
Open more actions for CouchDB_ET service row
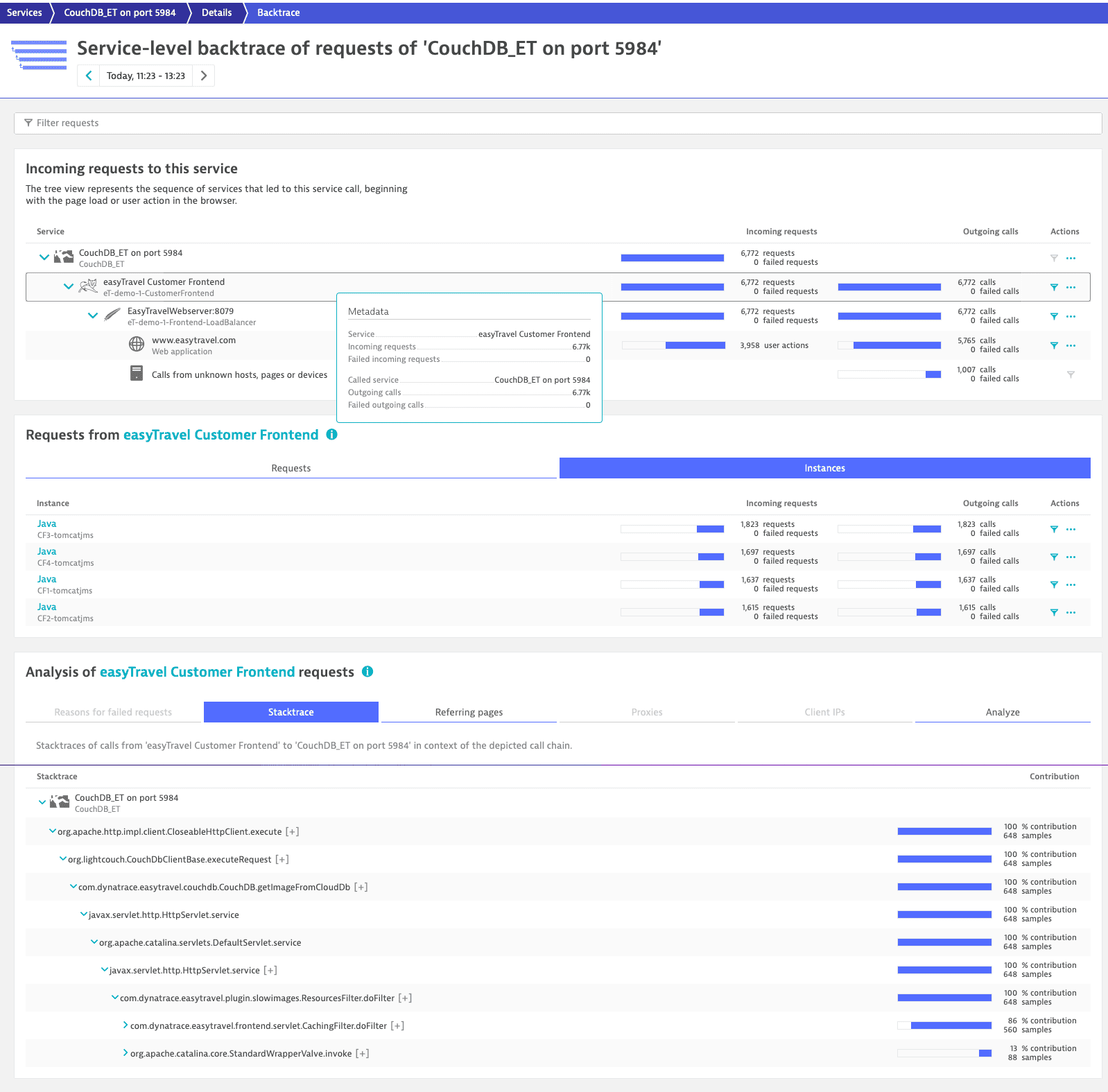[1071, 258]
